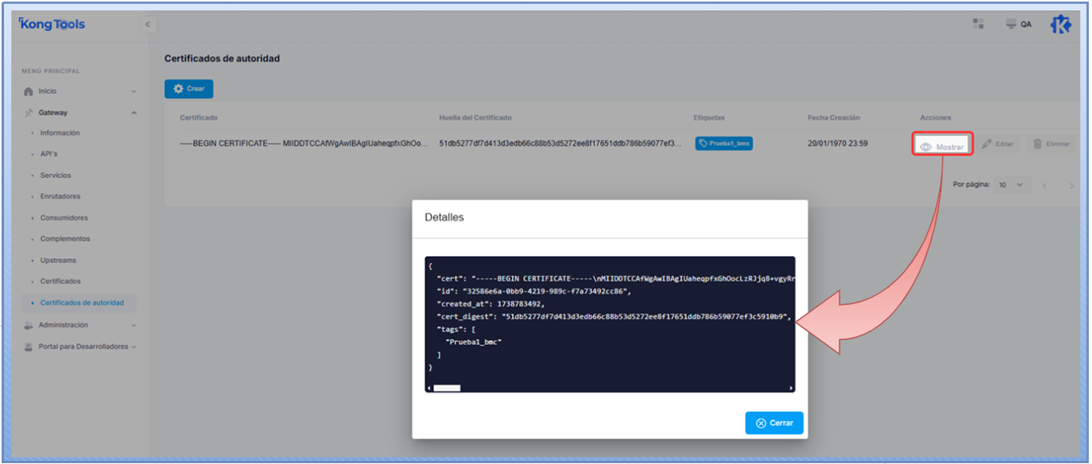Select Servicios in the sidebar

pos(55,175)
